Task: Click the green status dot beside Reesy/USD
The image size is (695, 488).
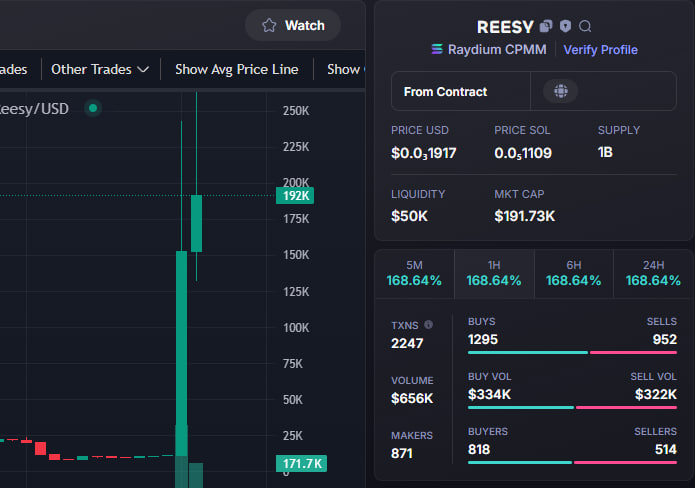Action: pyautogui.click(x=93, y=108)
